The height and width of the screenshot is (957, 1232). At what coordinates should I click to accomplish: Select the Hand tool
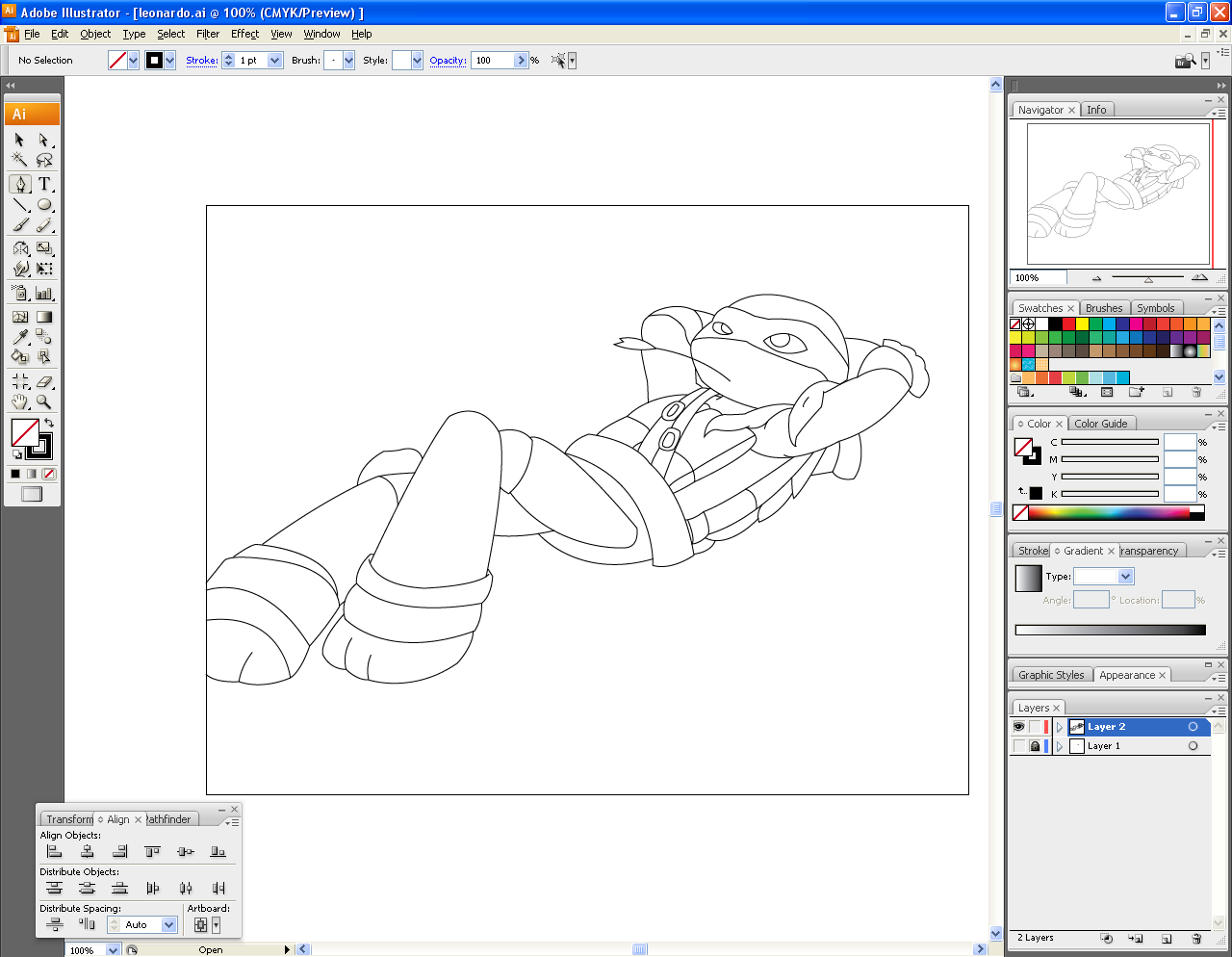[19, 401]
